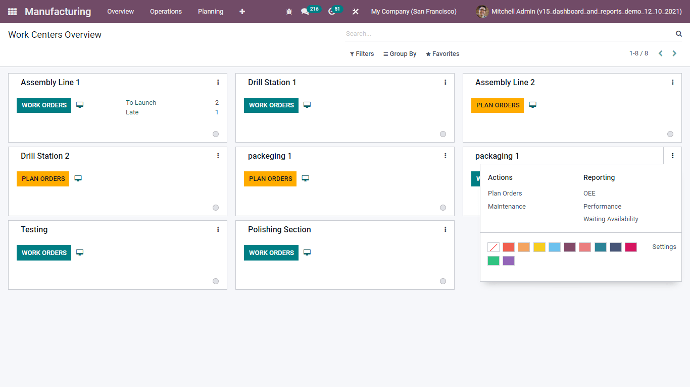Go to previous page arrow
Image resolution: width=690 pixels, height=387 pixels.
point(661,53)
